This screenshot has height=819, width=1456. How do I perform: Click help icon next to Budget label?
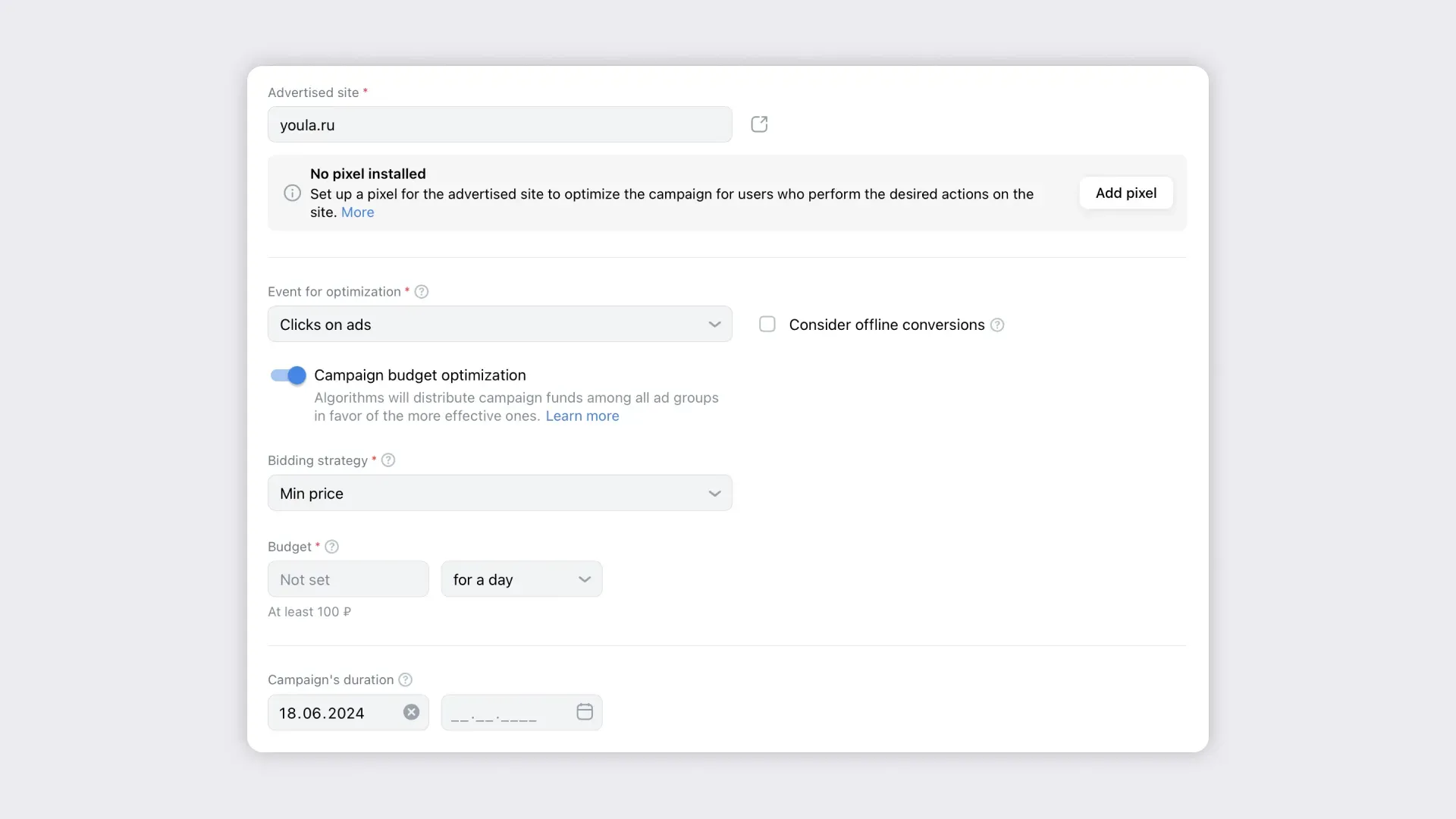331,547
